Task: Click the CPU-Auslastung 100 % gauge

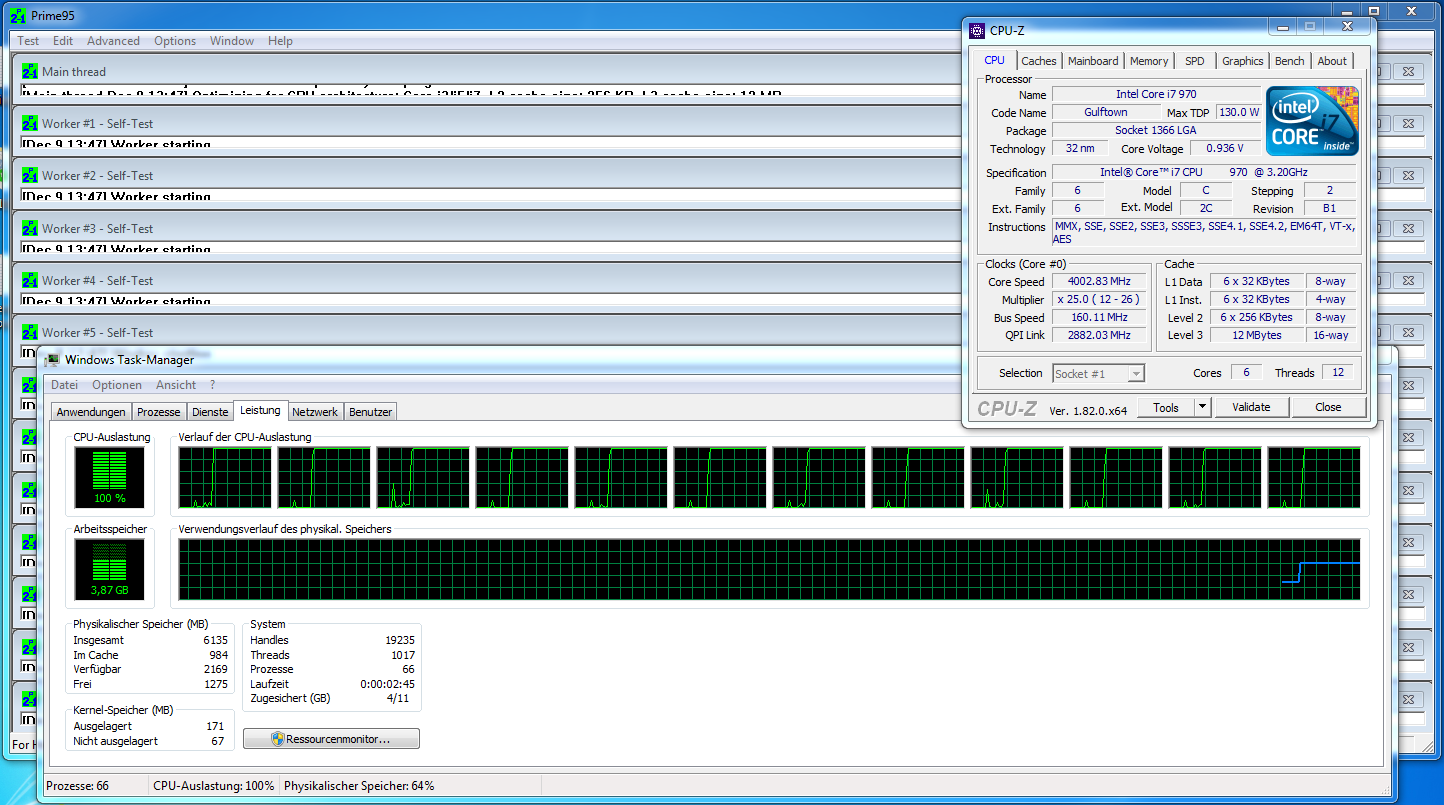Action: point(110,477)
